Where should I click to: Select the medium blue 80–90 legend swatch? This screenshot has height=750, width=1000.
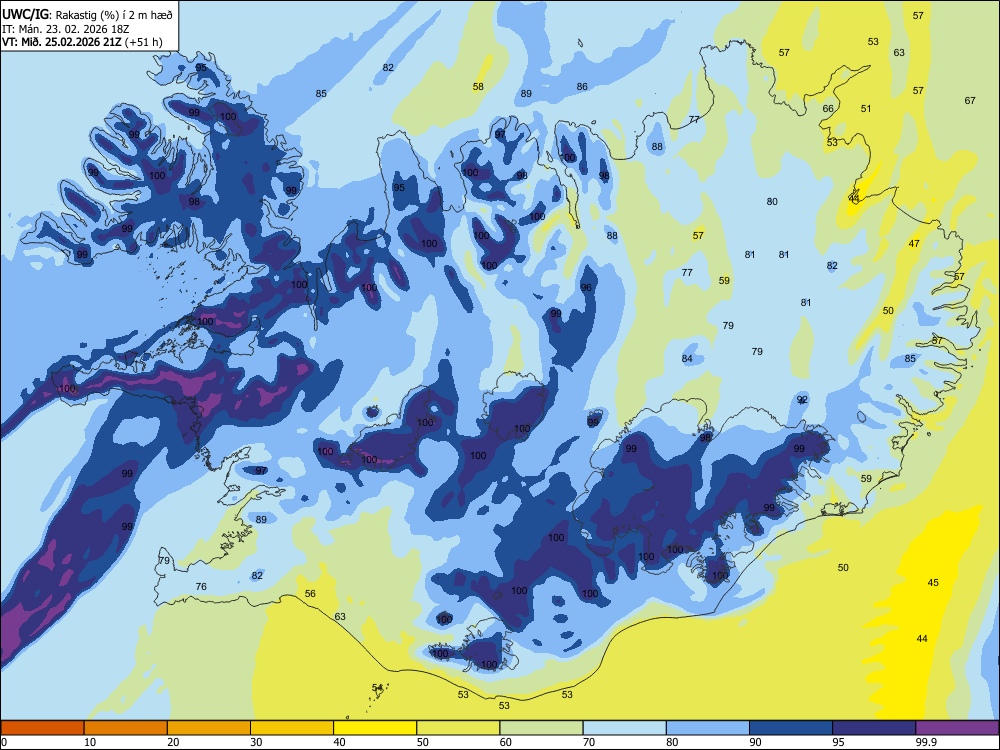pos(708,728)
